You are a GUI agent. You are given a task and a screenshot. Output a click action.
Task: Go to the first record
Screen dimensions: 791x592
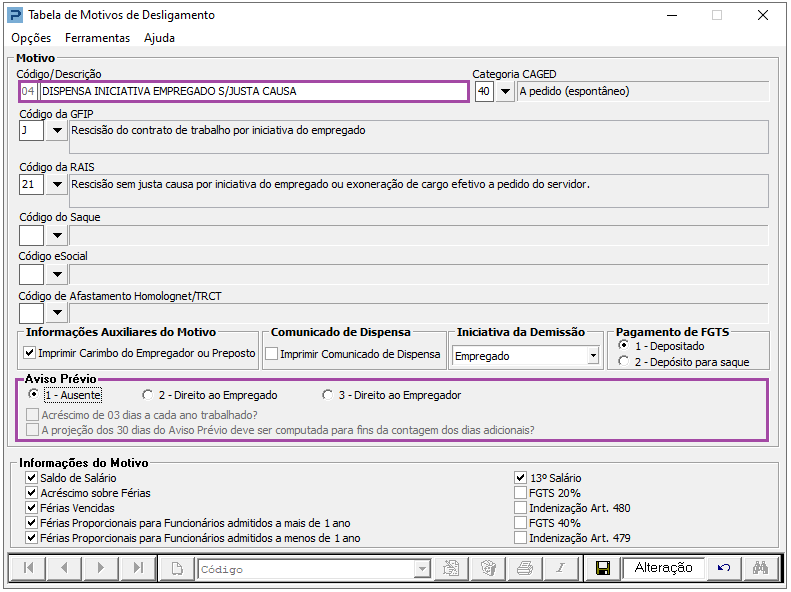(x=28, y=568)
